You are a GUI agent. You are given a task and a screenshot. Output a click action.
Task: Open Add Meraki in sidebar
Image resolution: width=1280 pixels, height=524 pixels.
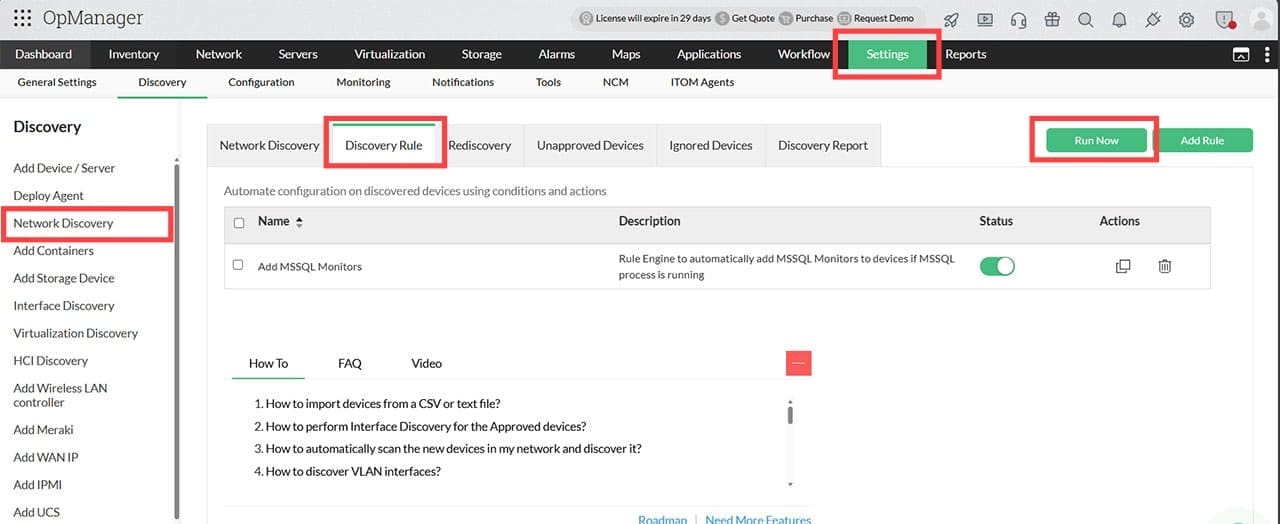[x=43, y=430]
